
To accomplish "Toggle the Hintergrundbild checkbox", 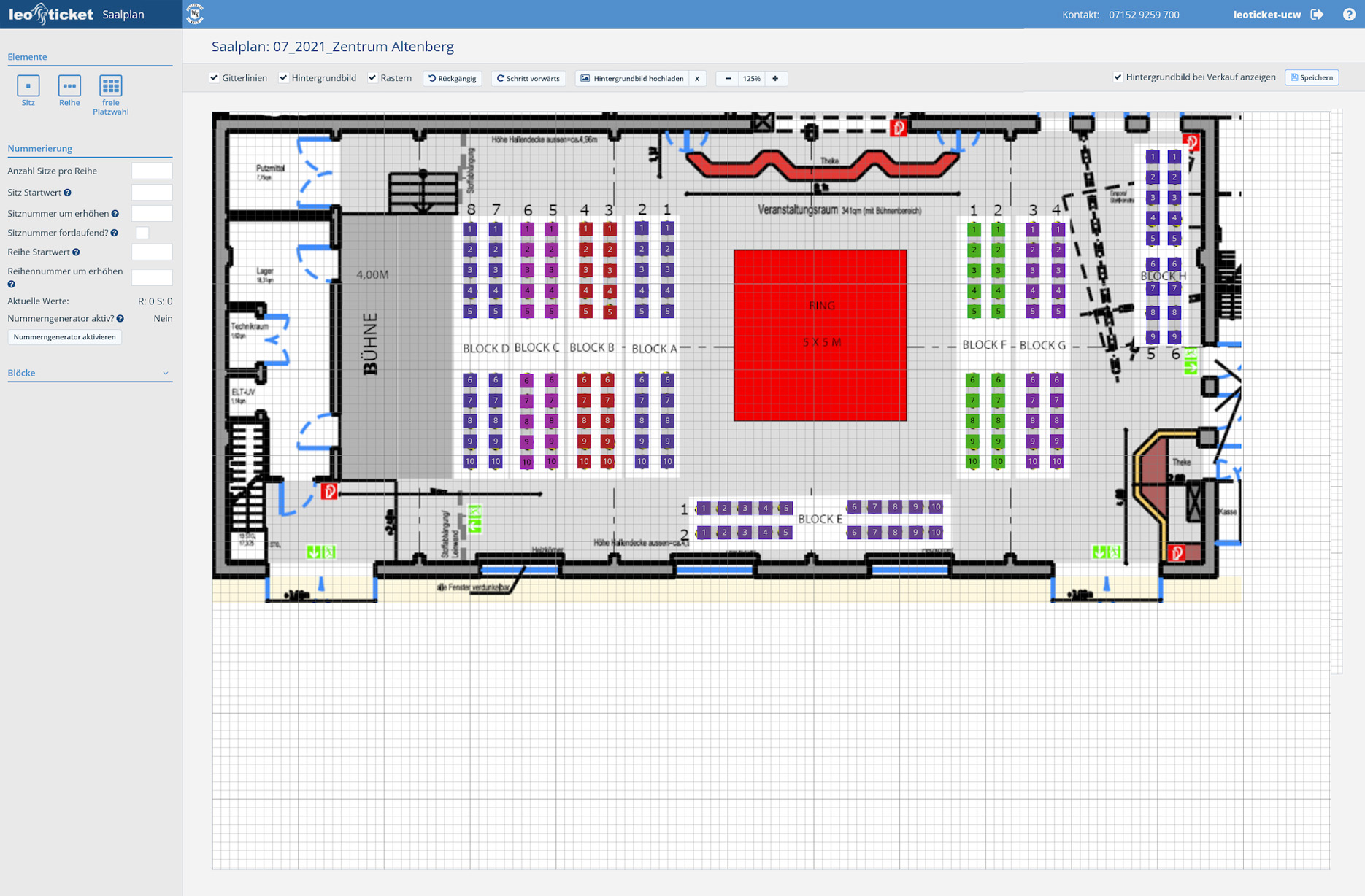I will click(284, 78).
